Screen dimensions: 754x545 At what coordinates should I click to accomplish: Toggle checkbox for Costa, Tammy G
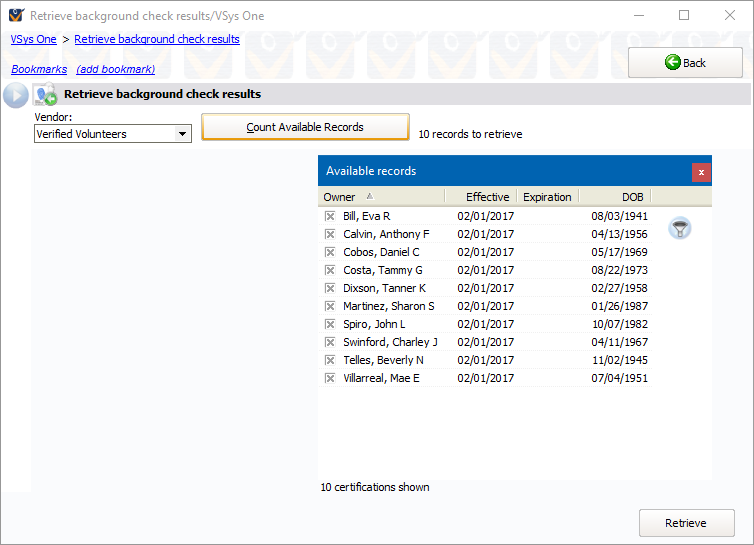330,270
